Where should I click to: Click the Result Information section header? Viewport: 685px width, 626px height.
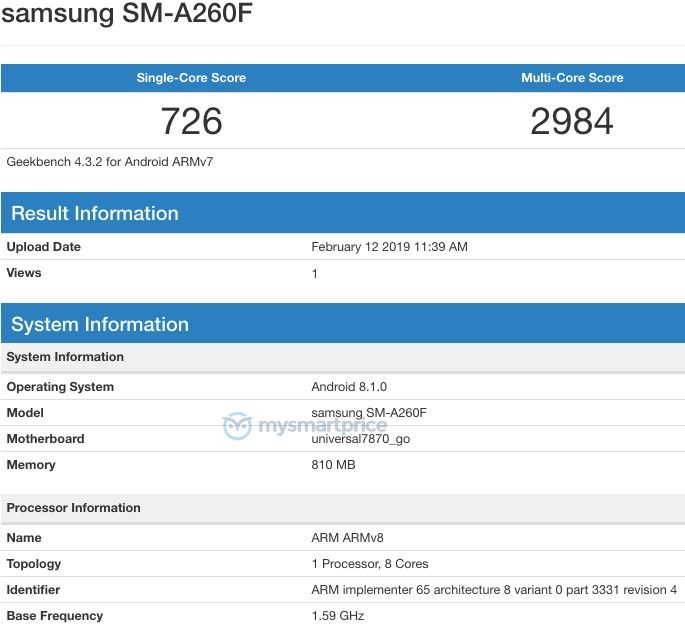pyautogui.click(x=342, y=213)
